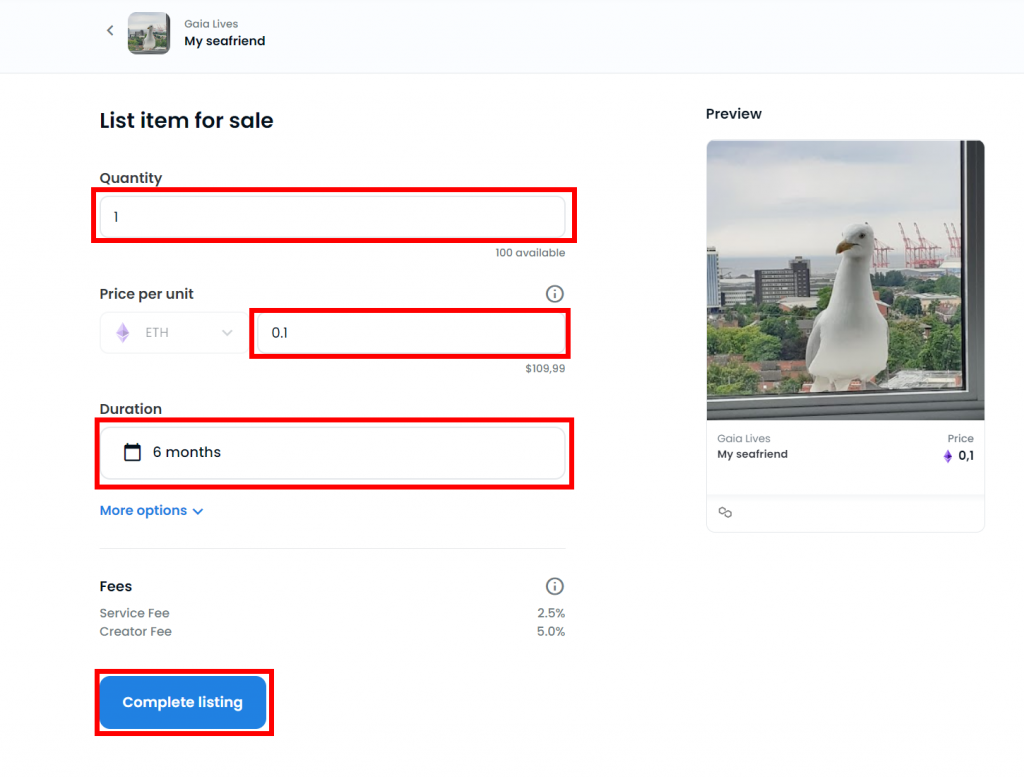
Task: Click the Complete listing button
Action: coord(183,702)
